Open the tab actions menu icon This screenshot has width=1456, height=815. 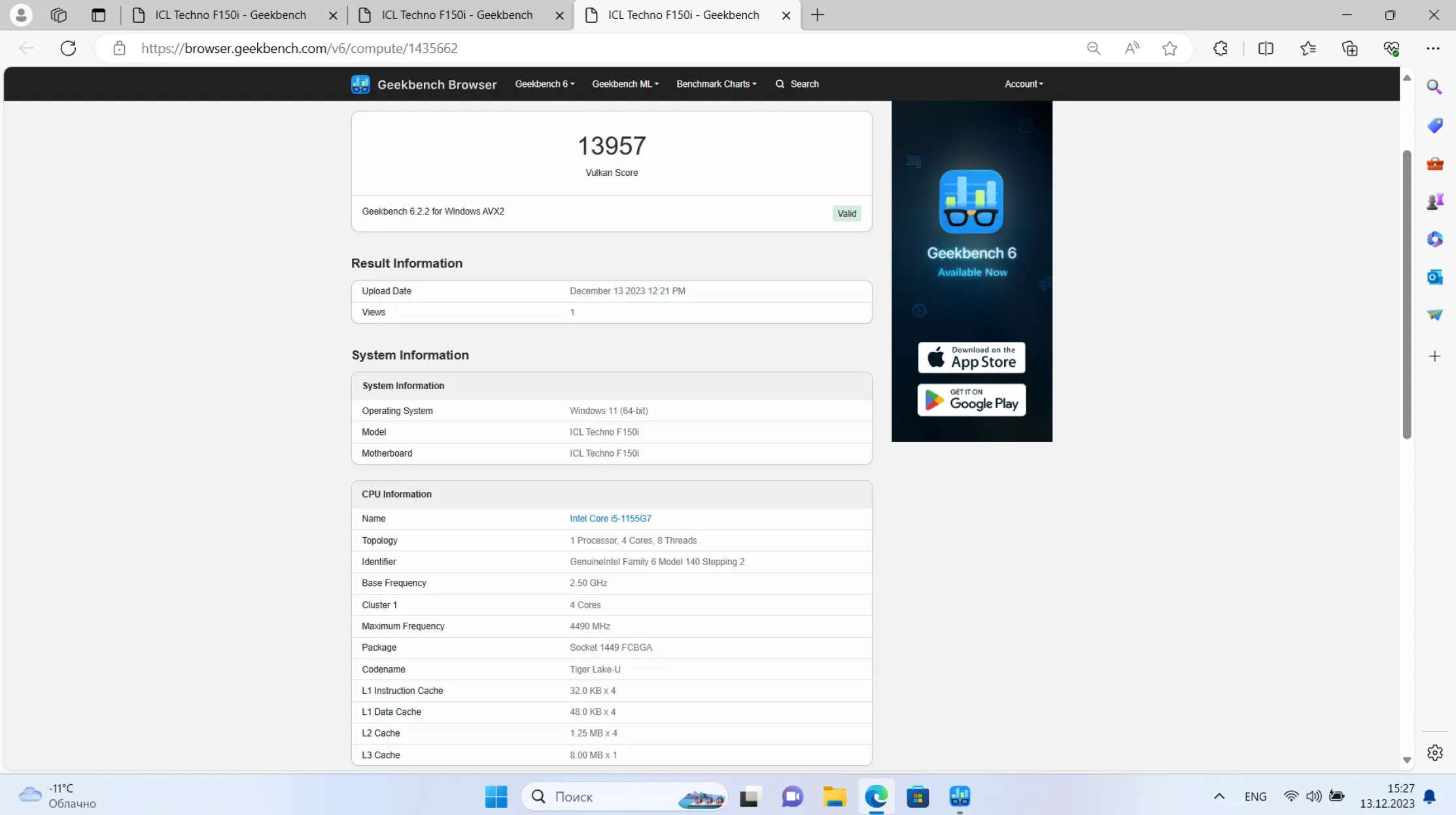pos(98,15)
